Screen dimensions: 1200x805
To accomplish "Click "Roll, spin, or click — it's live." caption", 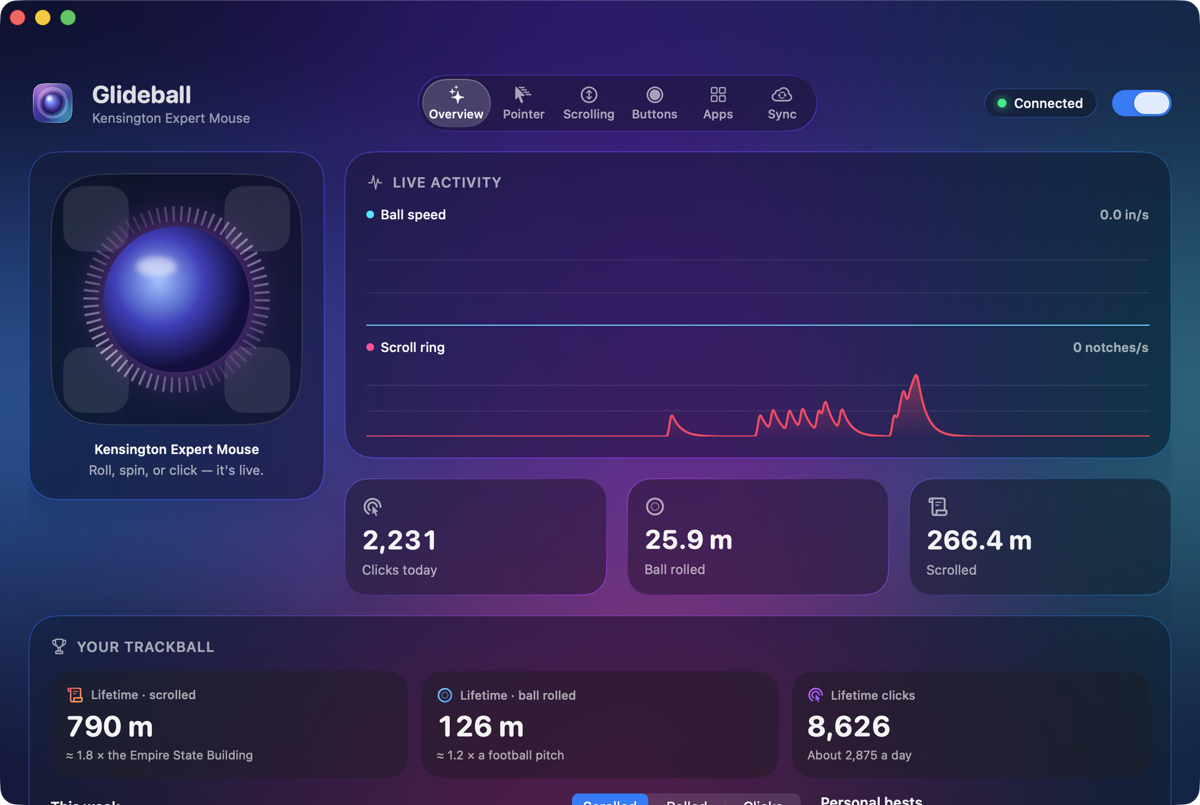I will tap(176, 470).
